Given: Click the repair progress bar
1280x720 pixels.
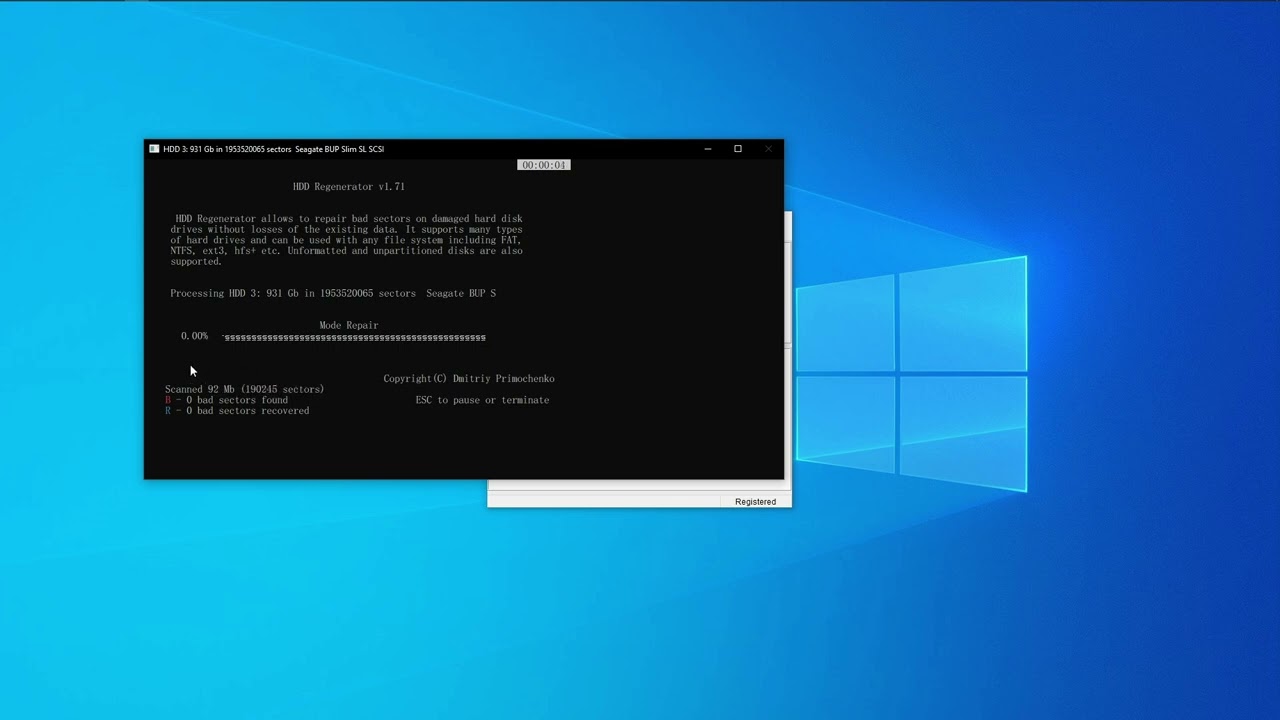Looking at the screenshot, I should click(x=354, y=338).
